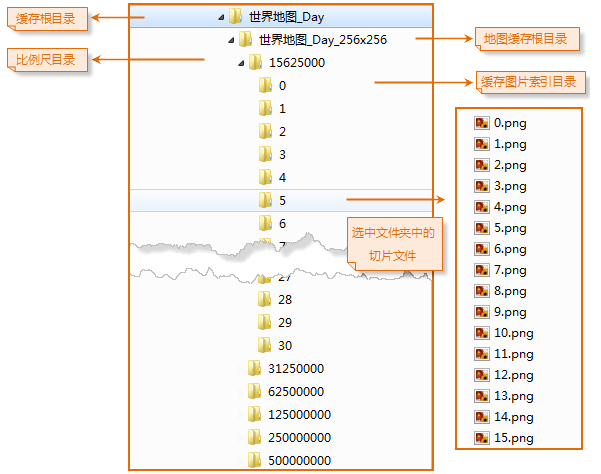
Task: Select the file name 7.png
Action: coord(510,271)
